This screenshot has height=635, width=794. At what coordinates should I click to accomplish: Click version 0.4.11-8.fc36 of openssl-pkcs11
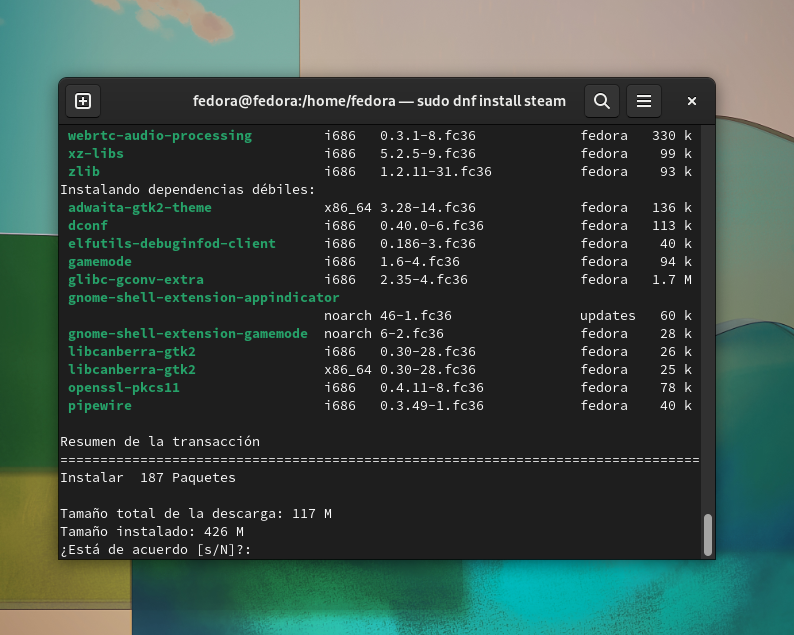(432, 388)
